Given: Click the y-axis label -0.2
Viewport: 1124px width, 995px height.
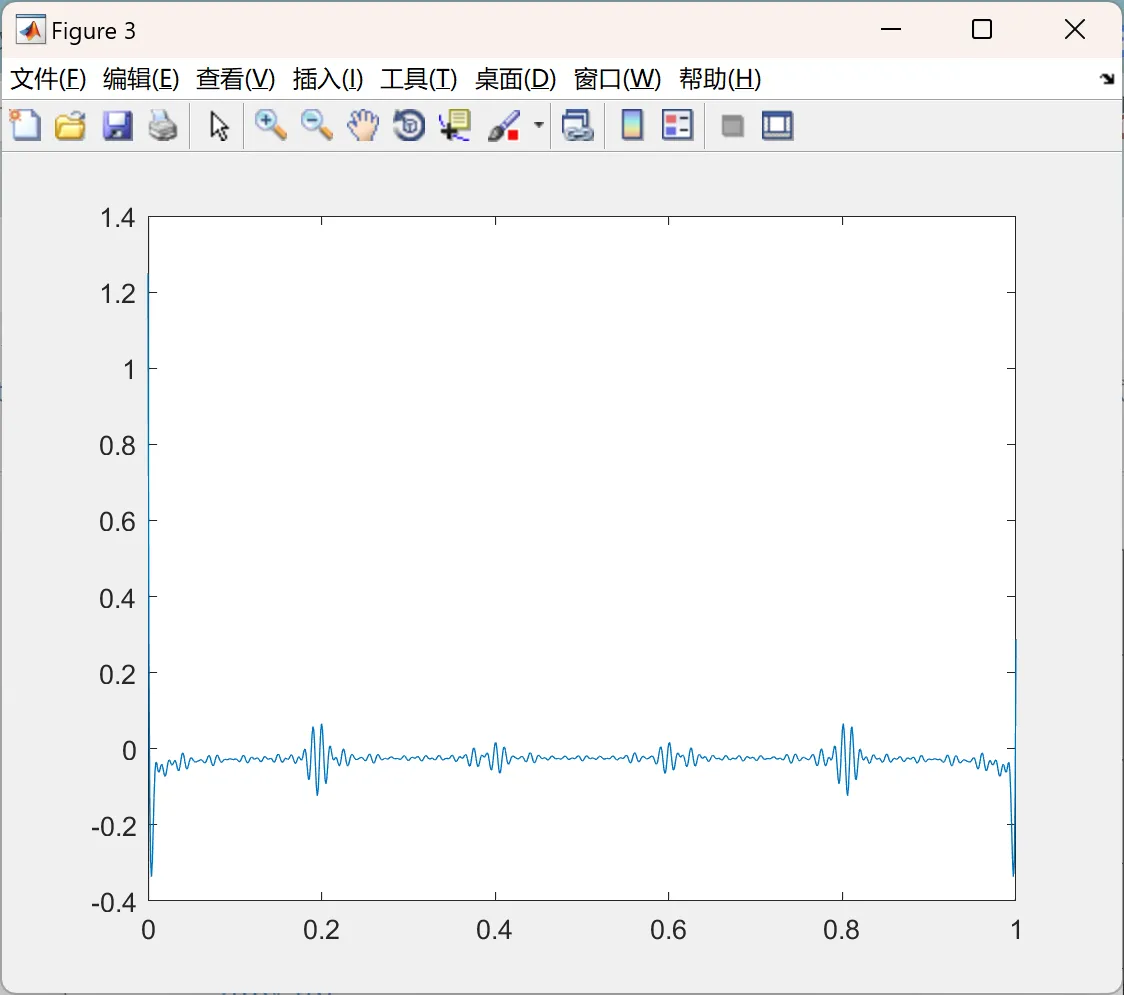Looking at the screenshot, I should point(114,827).
